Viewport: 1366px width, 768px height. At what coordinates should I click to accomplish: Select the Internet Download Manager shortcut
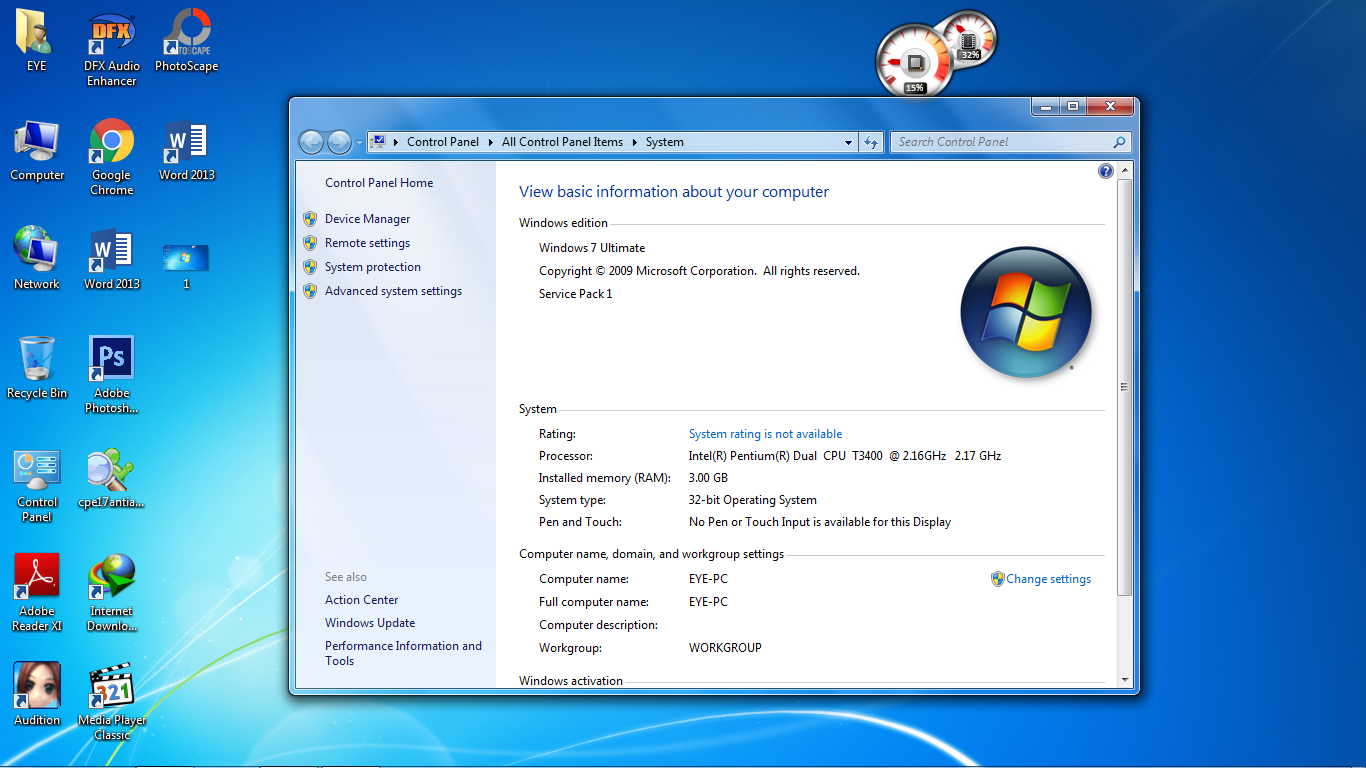pos(111,593)
